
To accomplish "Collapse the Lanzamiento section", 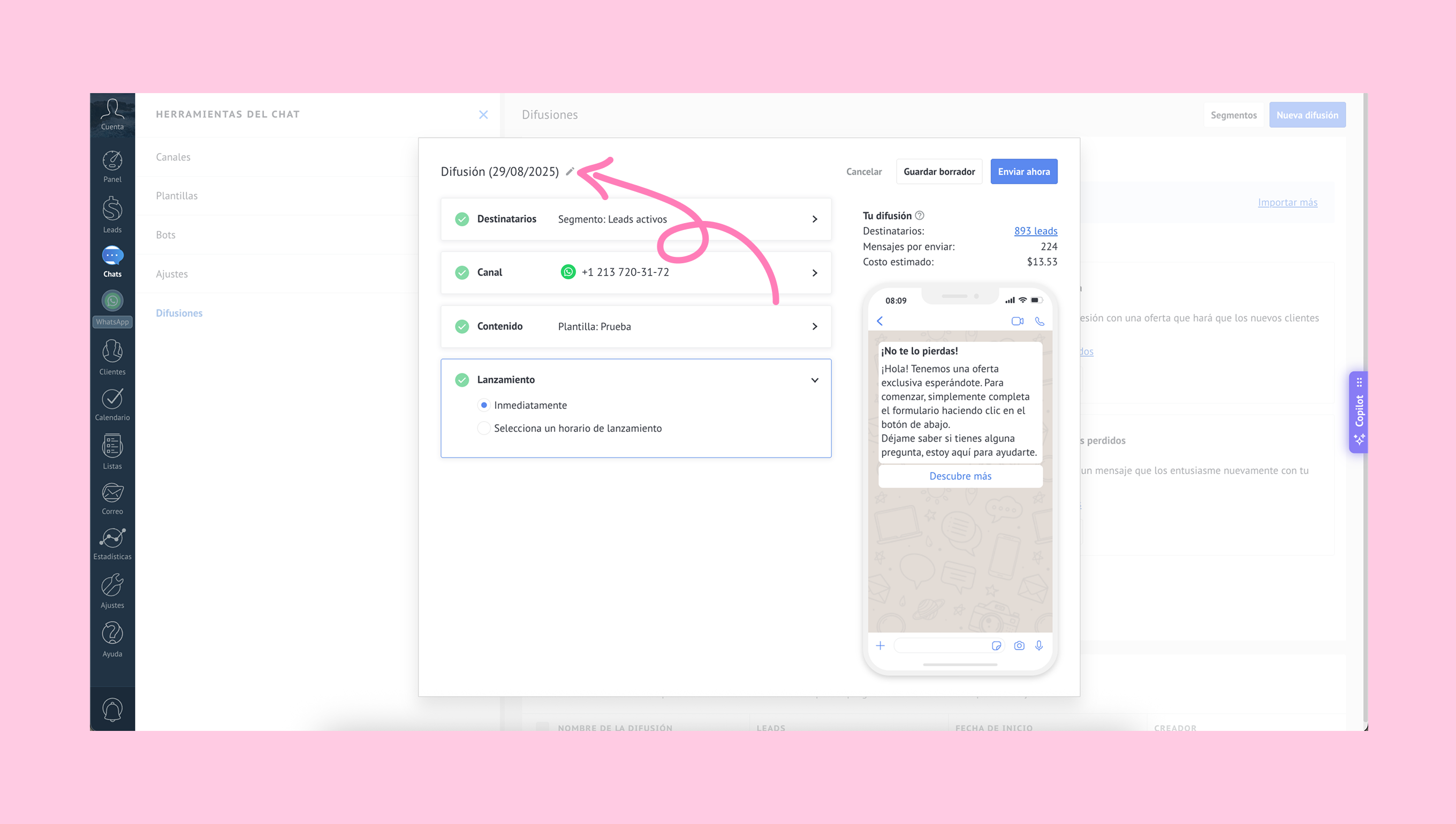I will [814, 380].
